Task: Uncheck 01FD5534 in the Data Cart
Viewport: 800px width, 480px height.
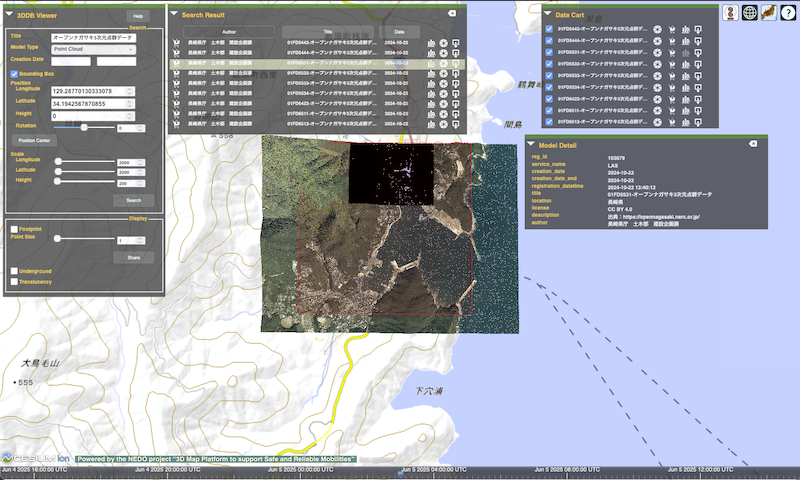Action: click(x=549, y=87)
